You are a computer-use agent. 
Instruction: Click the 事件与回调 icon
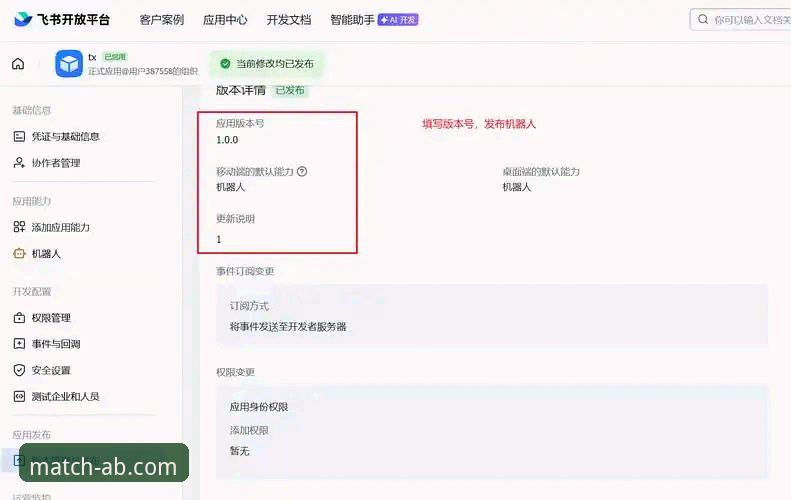point(19,344)
